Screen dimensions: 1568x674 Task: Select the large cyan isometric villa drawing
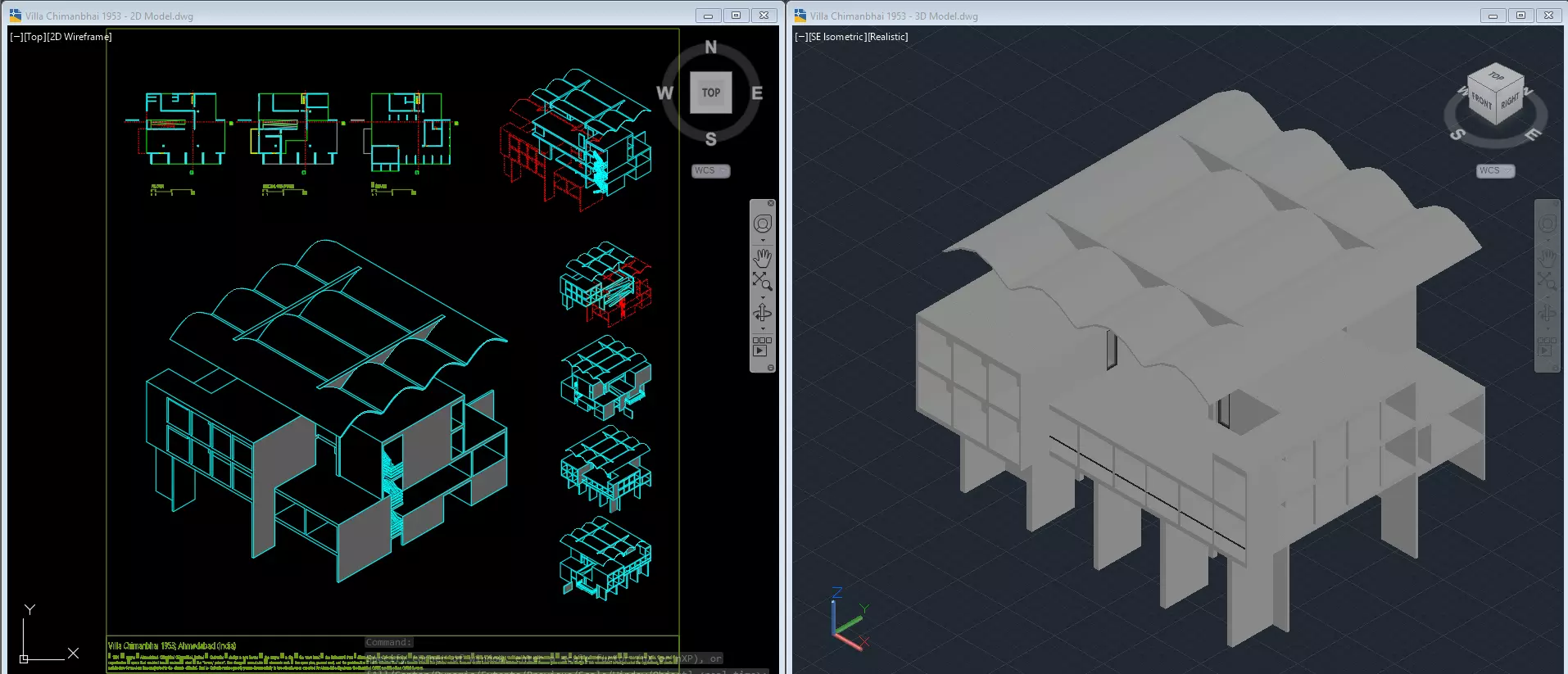click(x=327, y=409)
